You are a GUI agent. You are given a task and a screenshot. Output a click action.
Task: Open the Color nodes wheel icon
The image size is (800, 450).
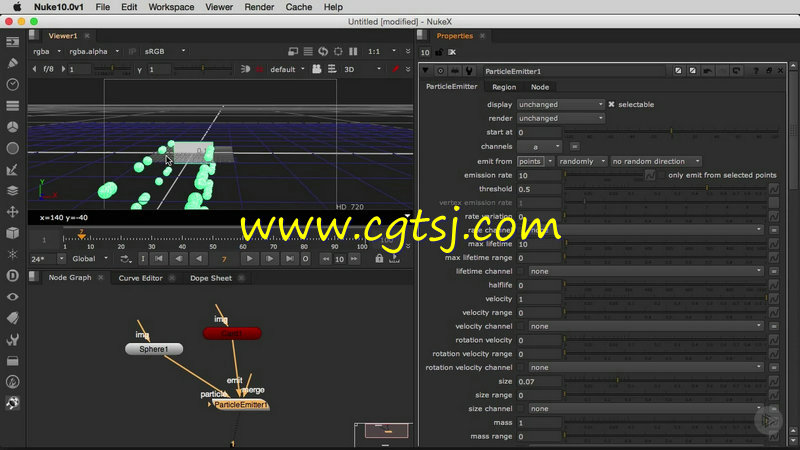(13, 127)
